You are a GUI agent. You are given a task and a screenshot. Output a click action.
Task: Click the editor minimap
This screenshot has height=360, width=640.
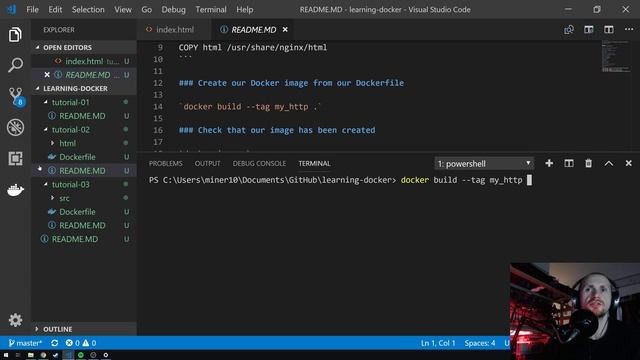tap(616, 56)
